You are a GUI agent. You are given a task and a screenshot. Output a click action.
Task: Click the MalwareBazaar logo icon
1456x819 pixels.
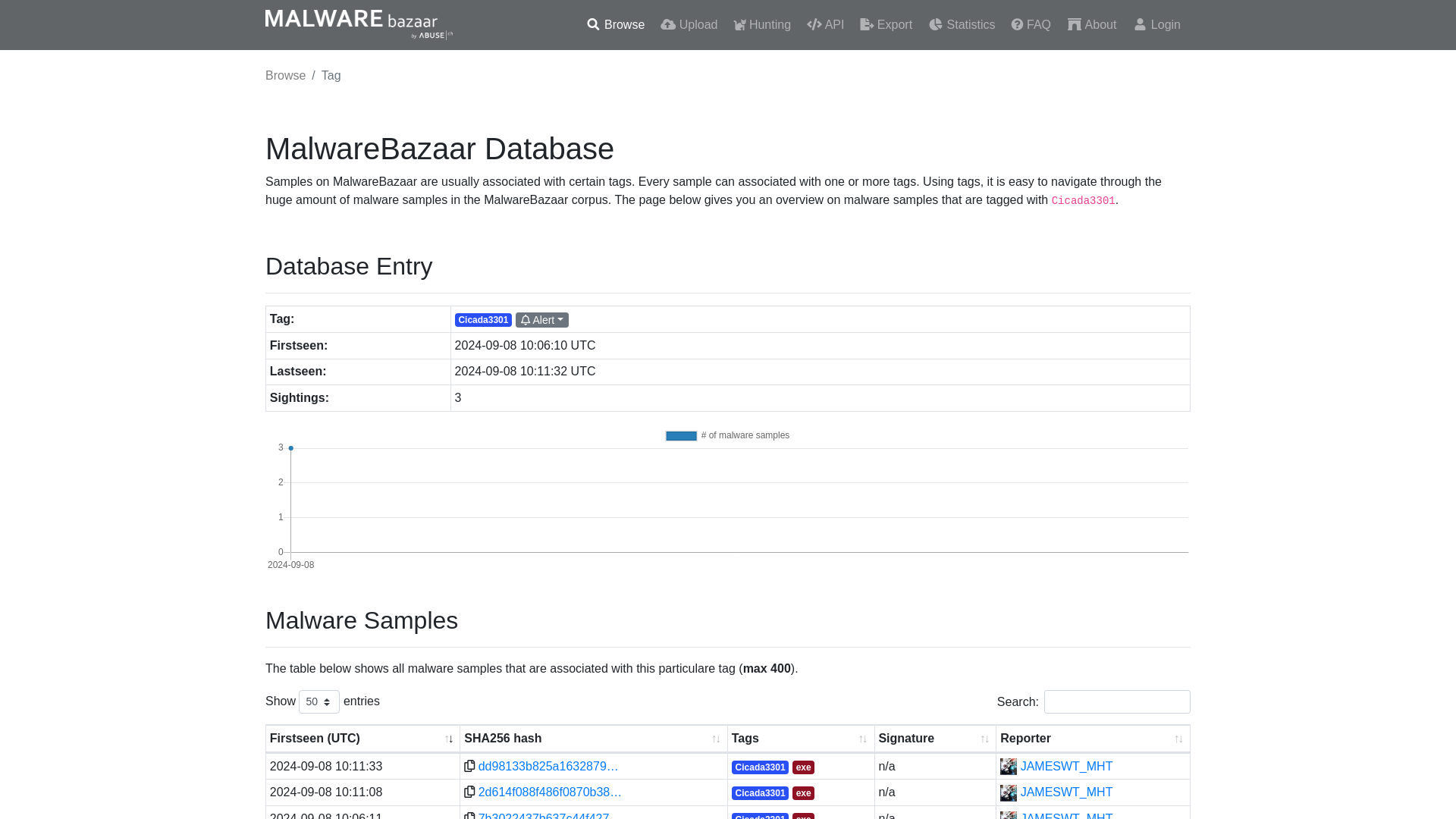click(359, 24)
